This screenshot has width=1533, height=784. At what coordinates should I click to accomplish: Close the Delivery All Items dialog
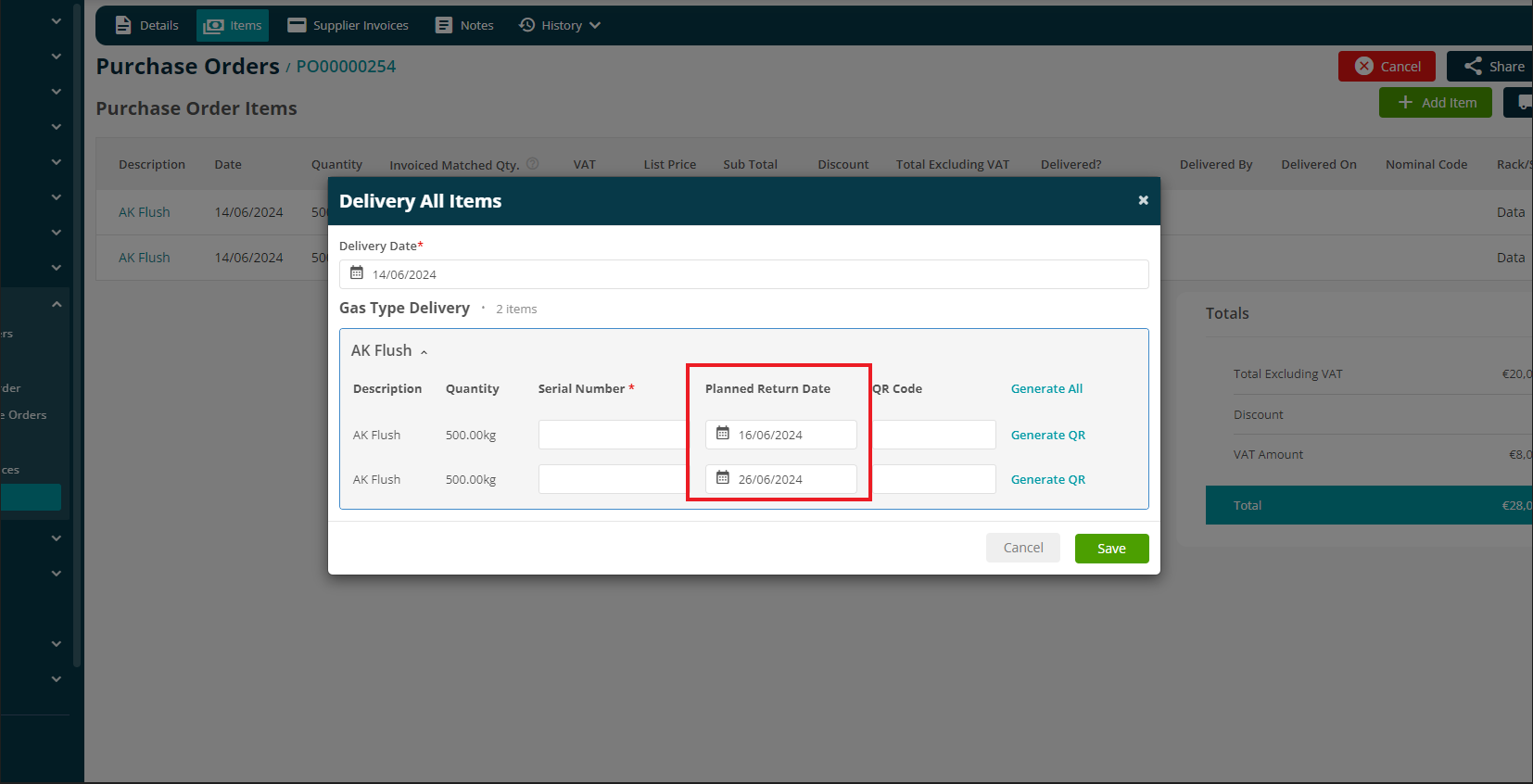tap(1143, 200)
